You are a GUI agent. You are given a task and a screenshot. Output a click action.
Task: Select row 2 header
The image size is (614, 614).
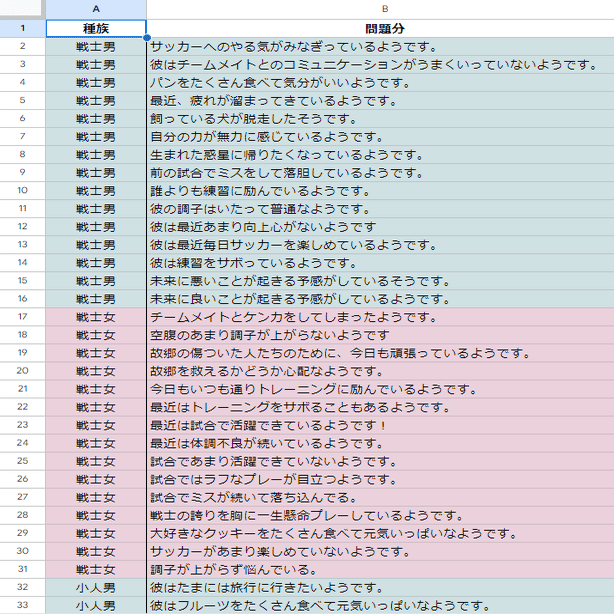[23, 47]
